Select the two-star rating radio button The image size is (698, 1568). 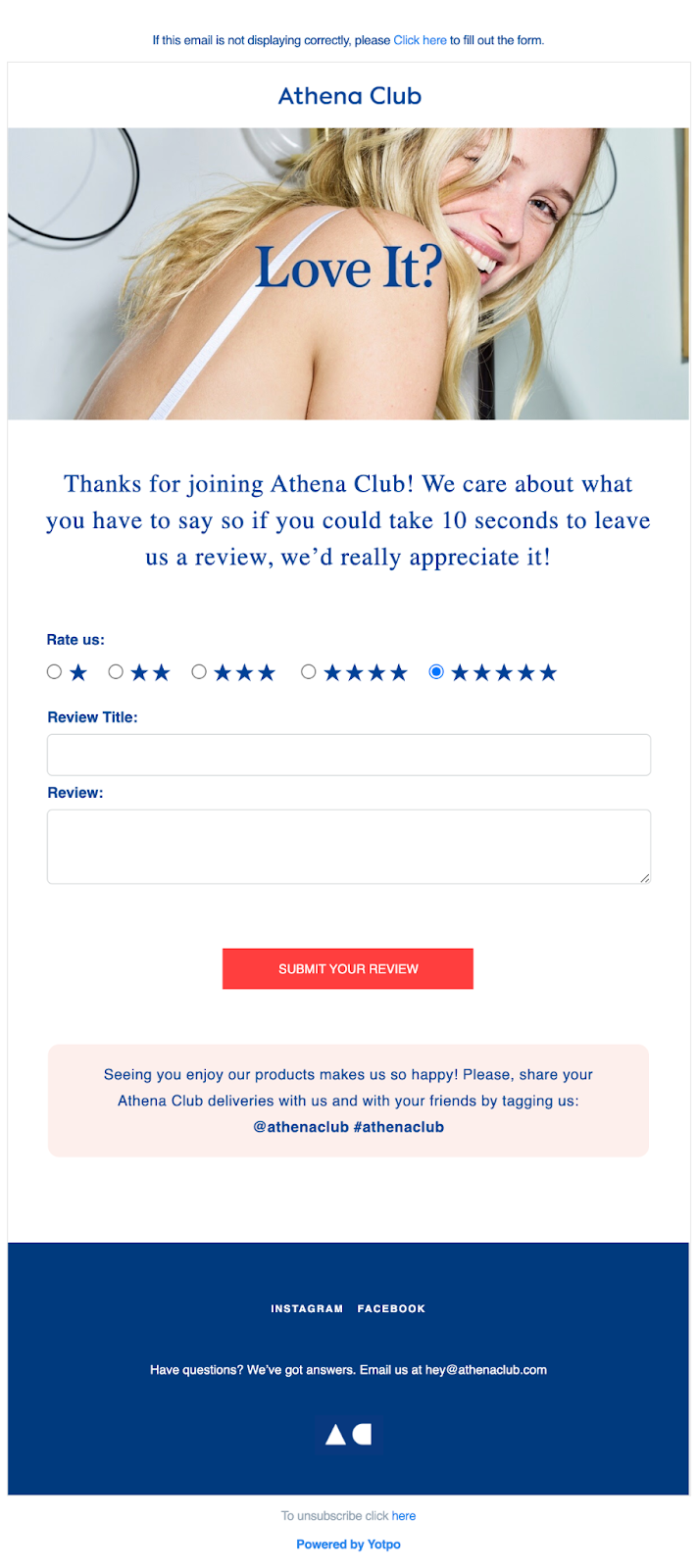tap(116, 672)
